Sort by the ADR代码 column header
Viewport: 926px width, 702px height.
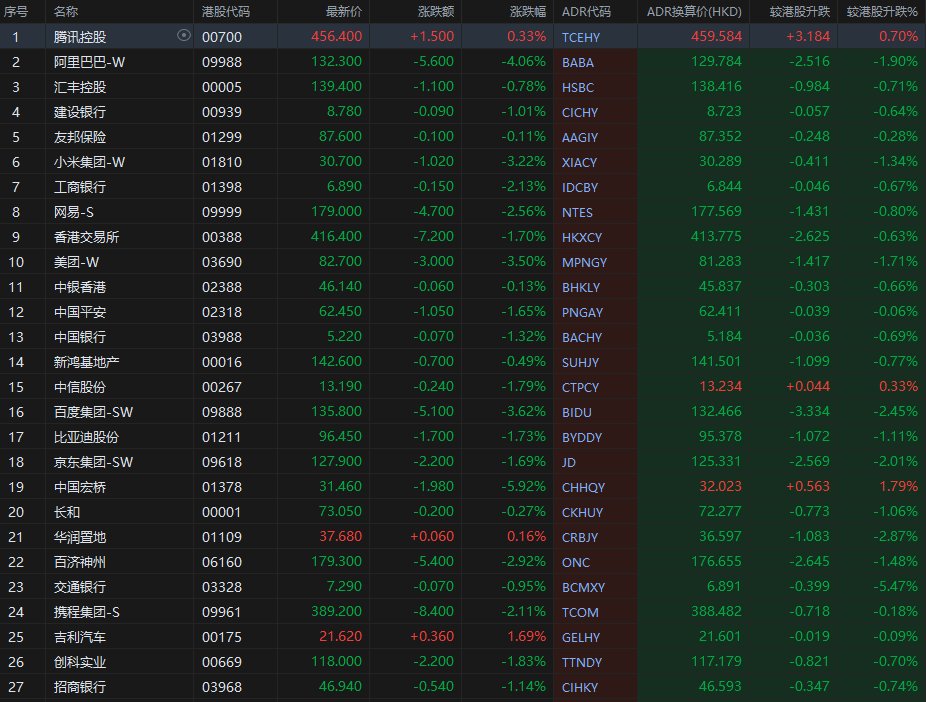pyautogui.click(x=586, y=11)
